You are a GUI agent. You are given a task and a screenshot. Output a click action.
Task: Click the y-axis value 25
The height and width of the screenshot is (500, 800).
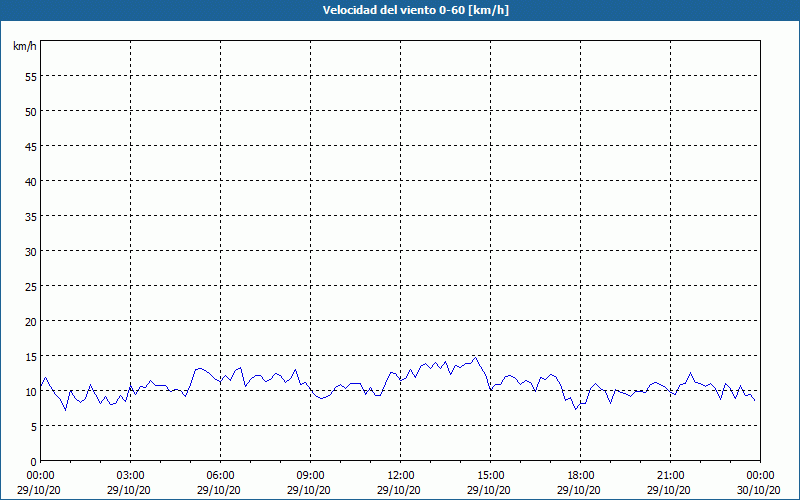click(x=31, y=286)
